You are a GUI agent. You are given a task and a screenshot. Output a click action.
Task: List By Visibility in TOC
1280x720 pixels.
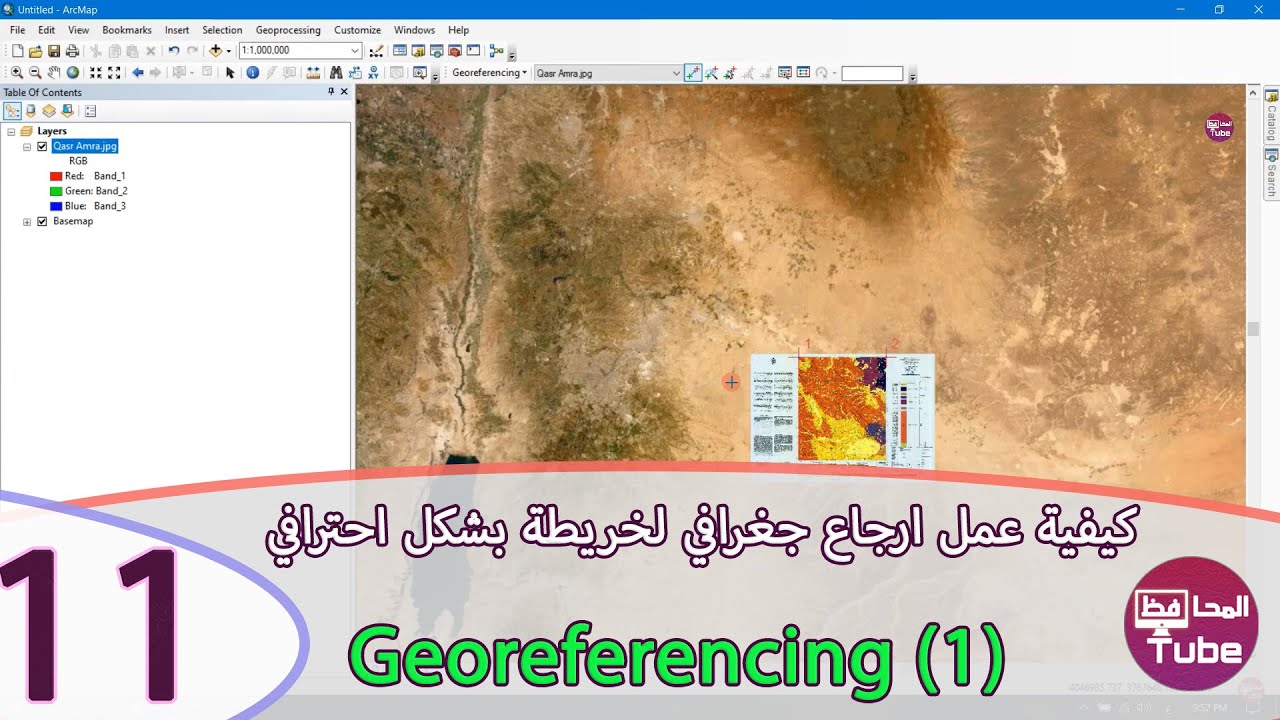[49, 111]
